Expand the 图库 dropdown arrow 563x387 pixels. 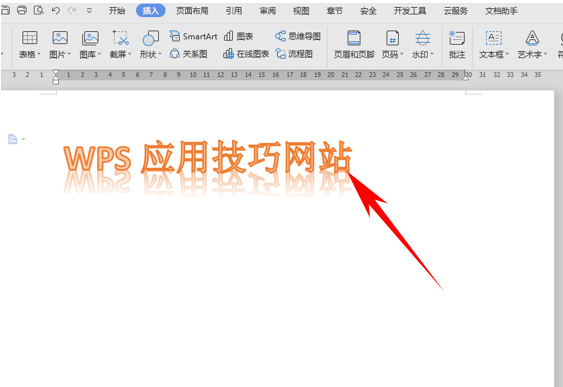pos(99,54)
